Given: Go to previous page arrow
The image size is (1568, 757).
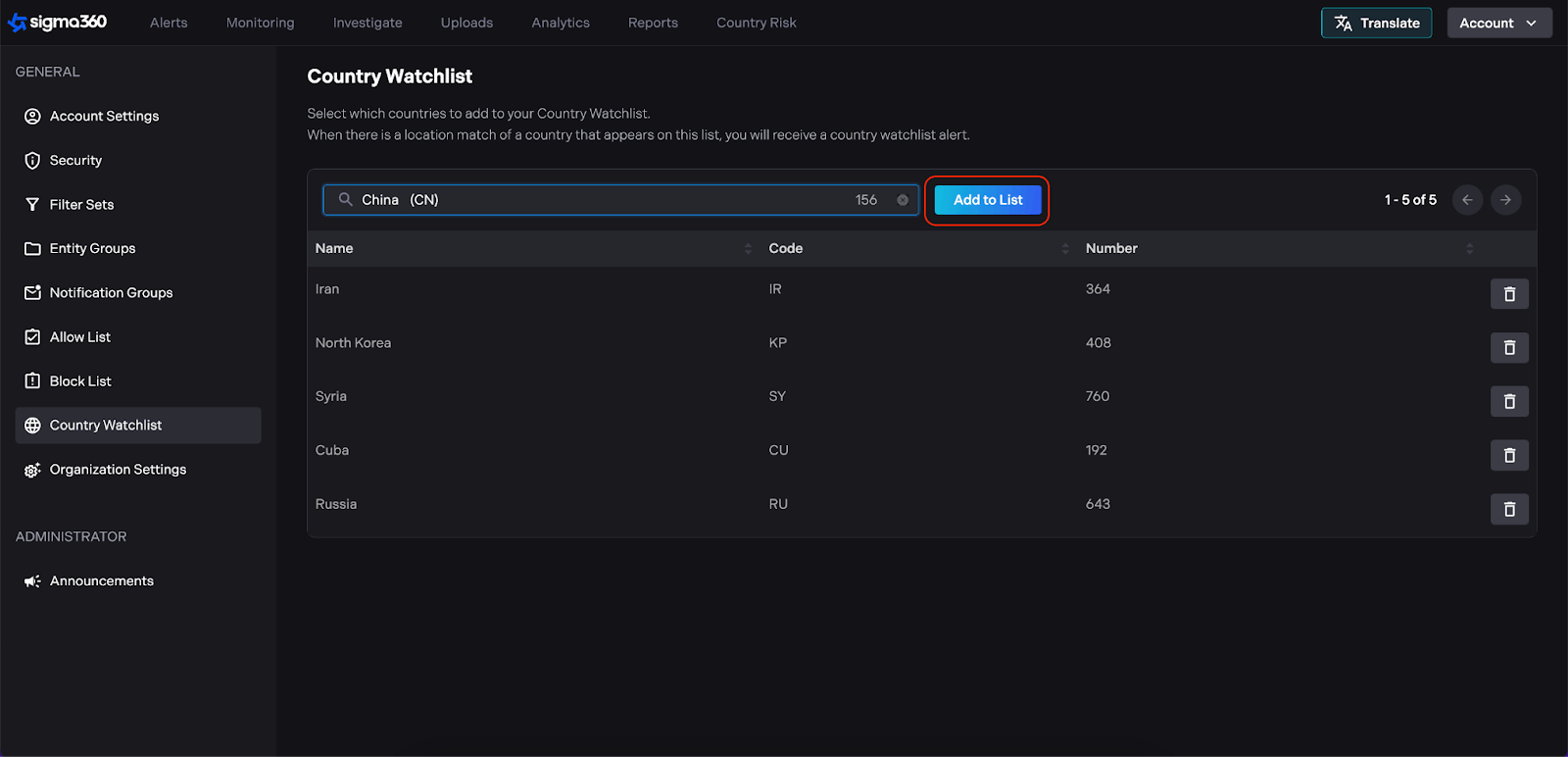Looking at the screenshot, I should pyautogui.click(x=1467, y=200).
